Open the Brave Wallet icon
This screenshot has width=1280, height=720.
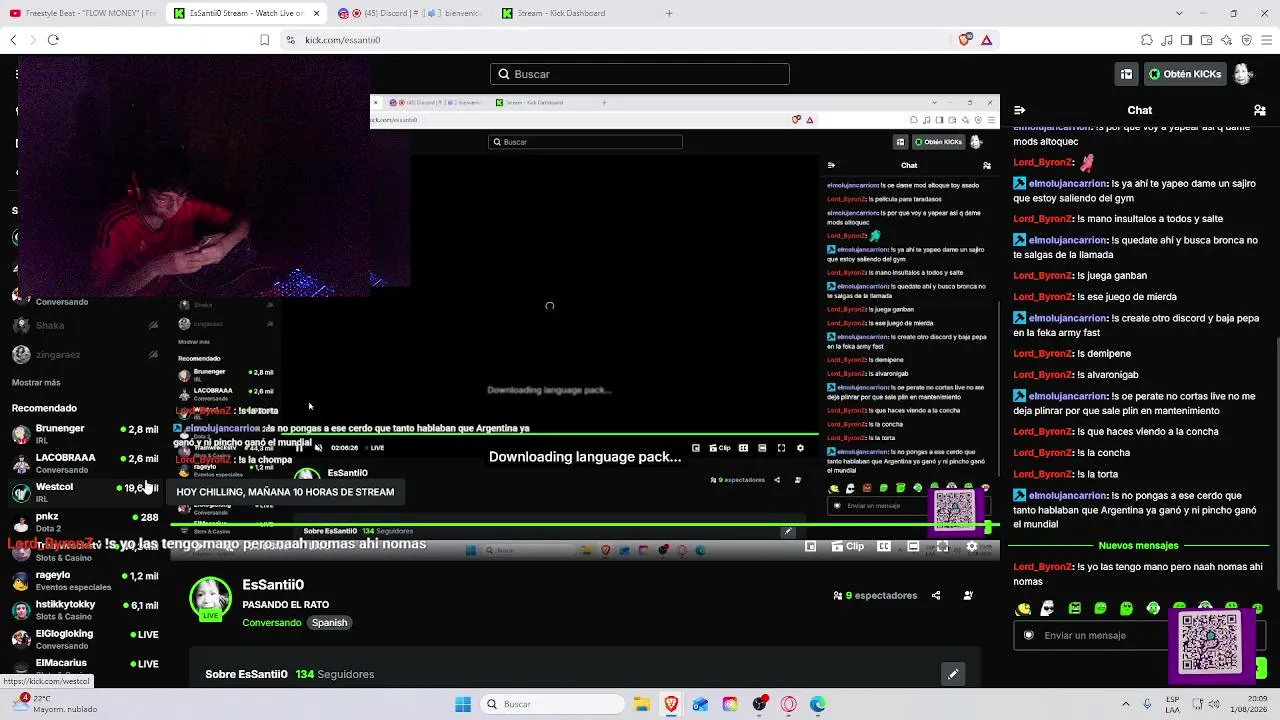pyautogui.click(x=1207, y=40)
